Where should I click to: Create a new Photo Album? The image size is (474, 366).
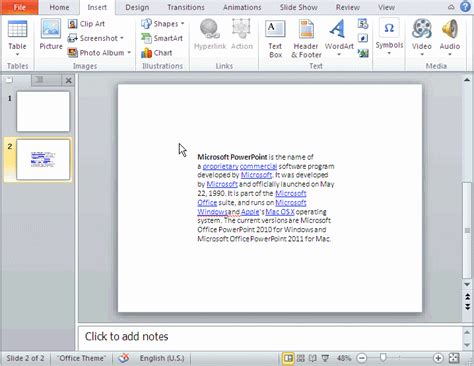pyautogui.click(x=96, y=53)
